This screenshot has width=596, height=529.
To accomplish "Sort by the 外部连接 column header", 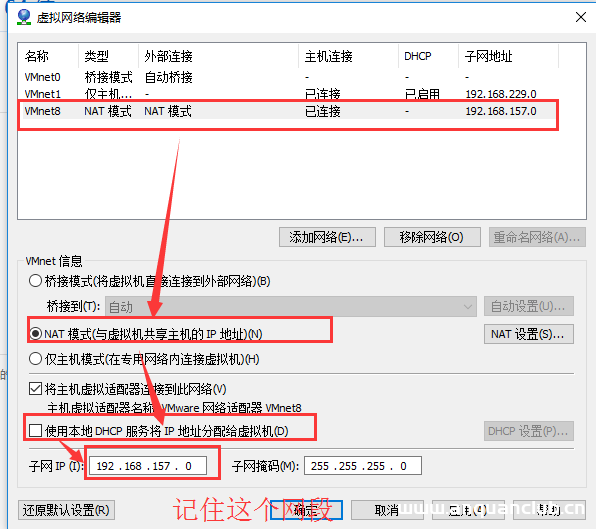I will [219, 56].
